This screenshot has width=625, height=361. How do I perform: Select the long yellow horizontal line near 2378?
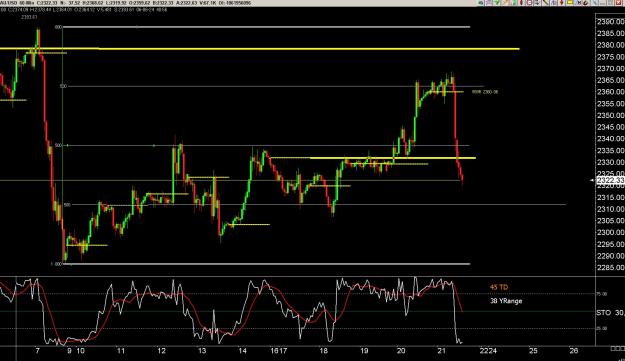(x=259, y=49)
